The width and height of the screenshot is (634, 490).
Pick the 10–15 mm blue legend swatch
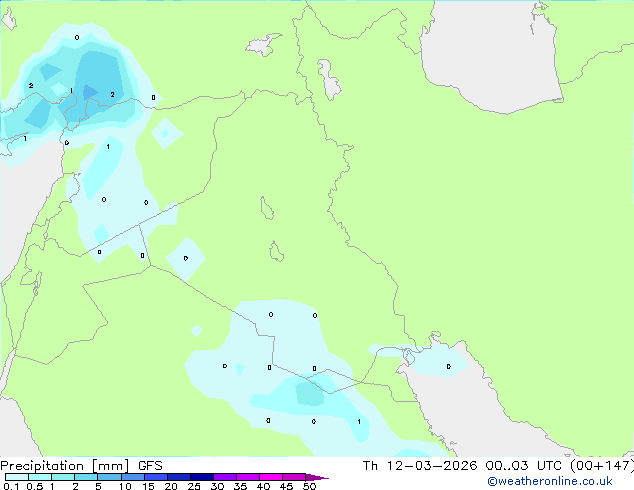pos(133,477)
